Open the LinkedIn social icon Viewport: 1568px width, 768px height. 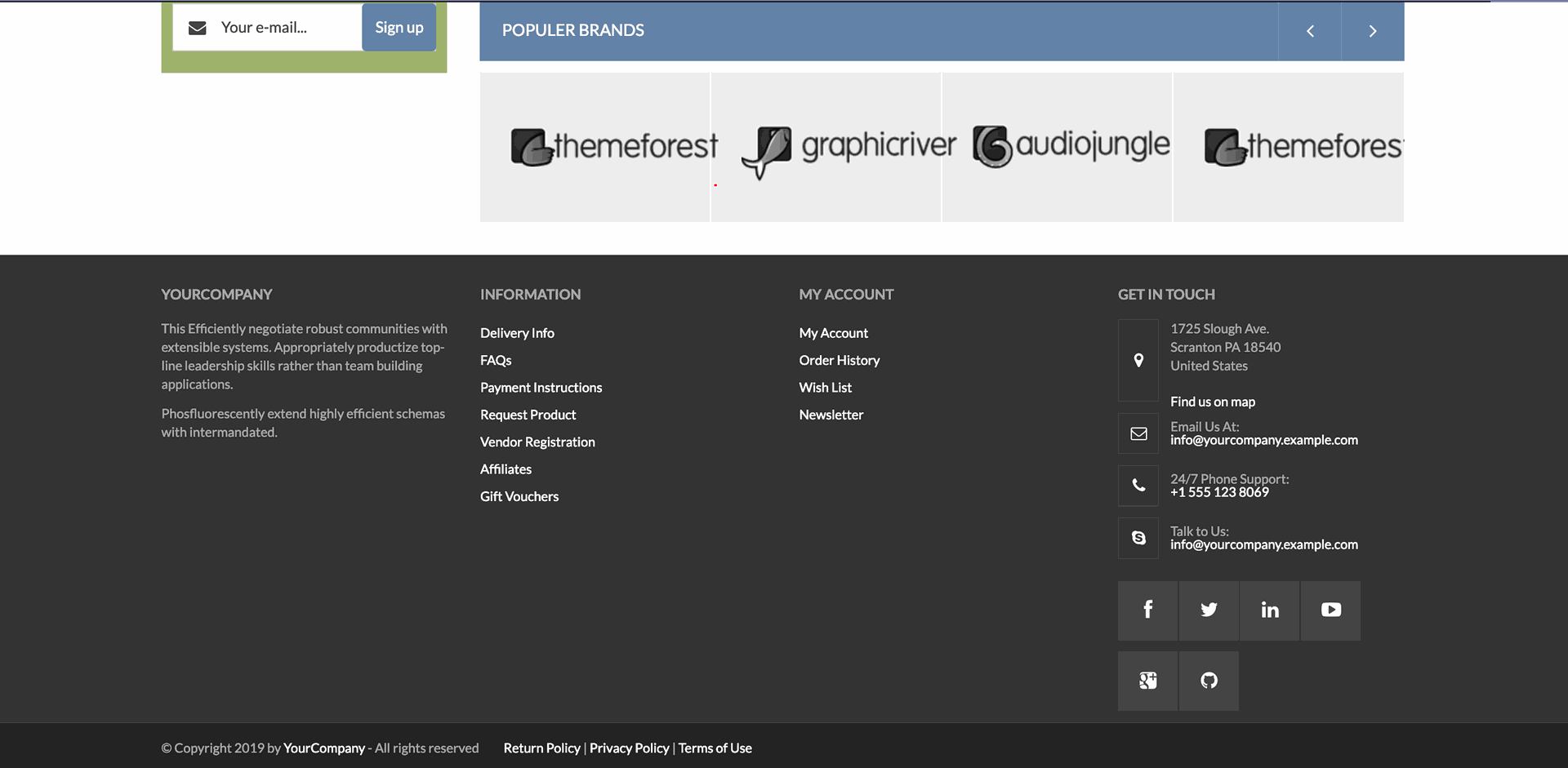[x=1270, y=610]
